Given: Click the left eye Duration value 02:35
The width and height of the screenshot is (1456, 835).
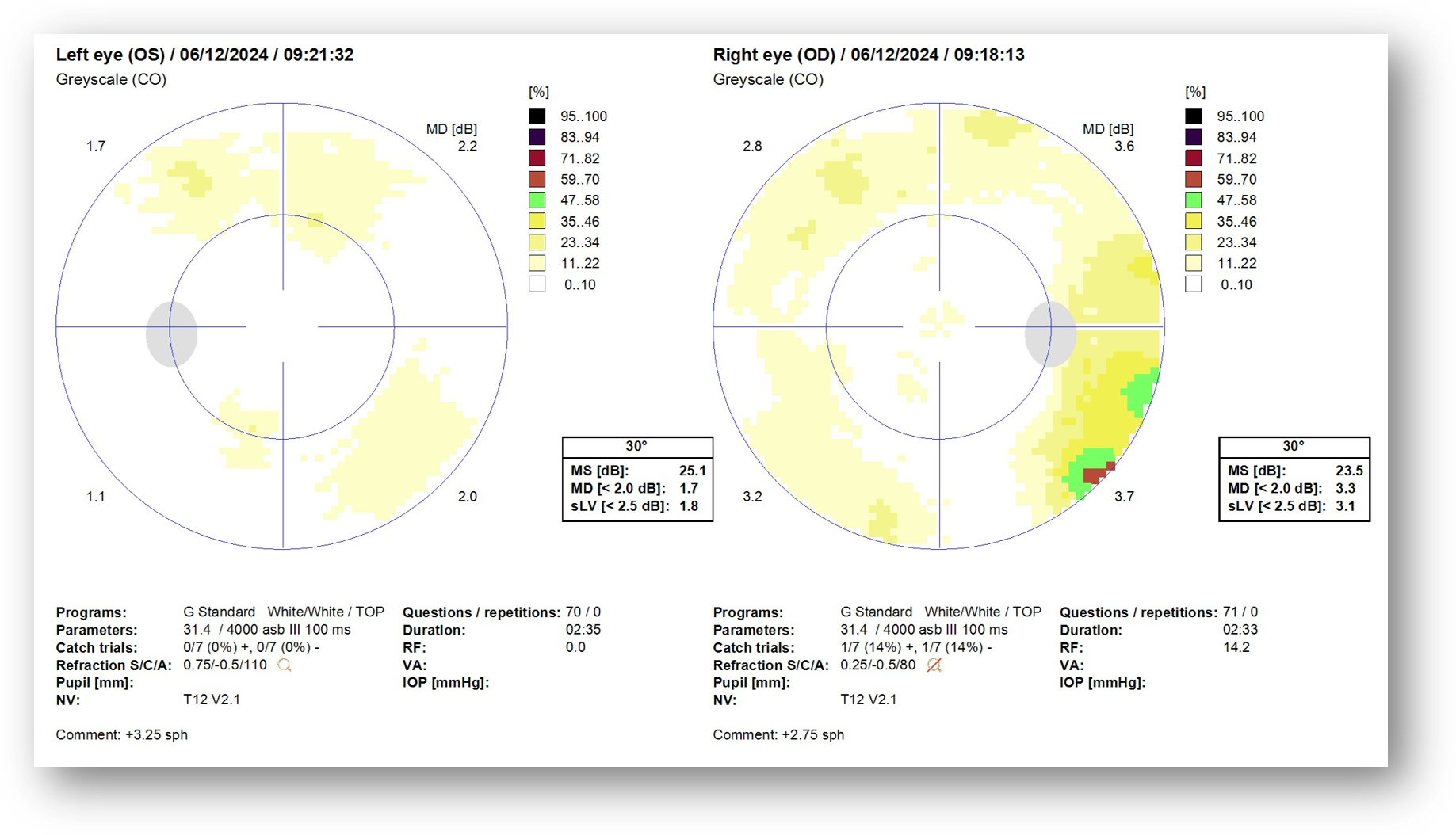Looking at the screenshot, I should [583, 630].
